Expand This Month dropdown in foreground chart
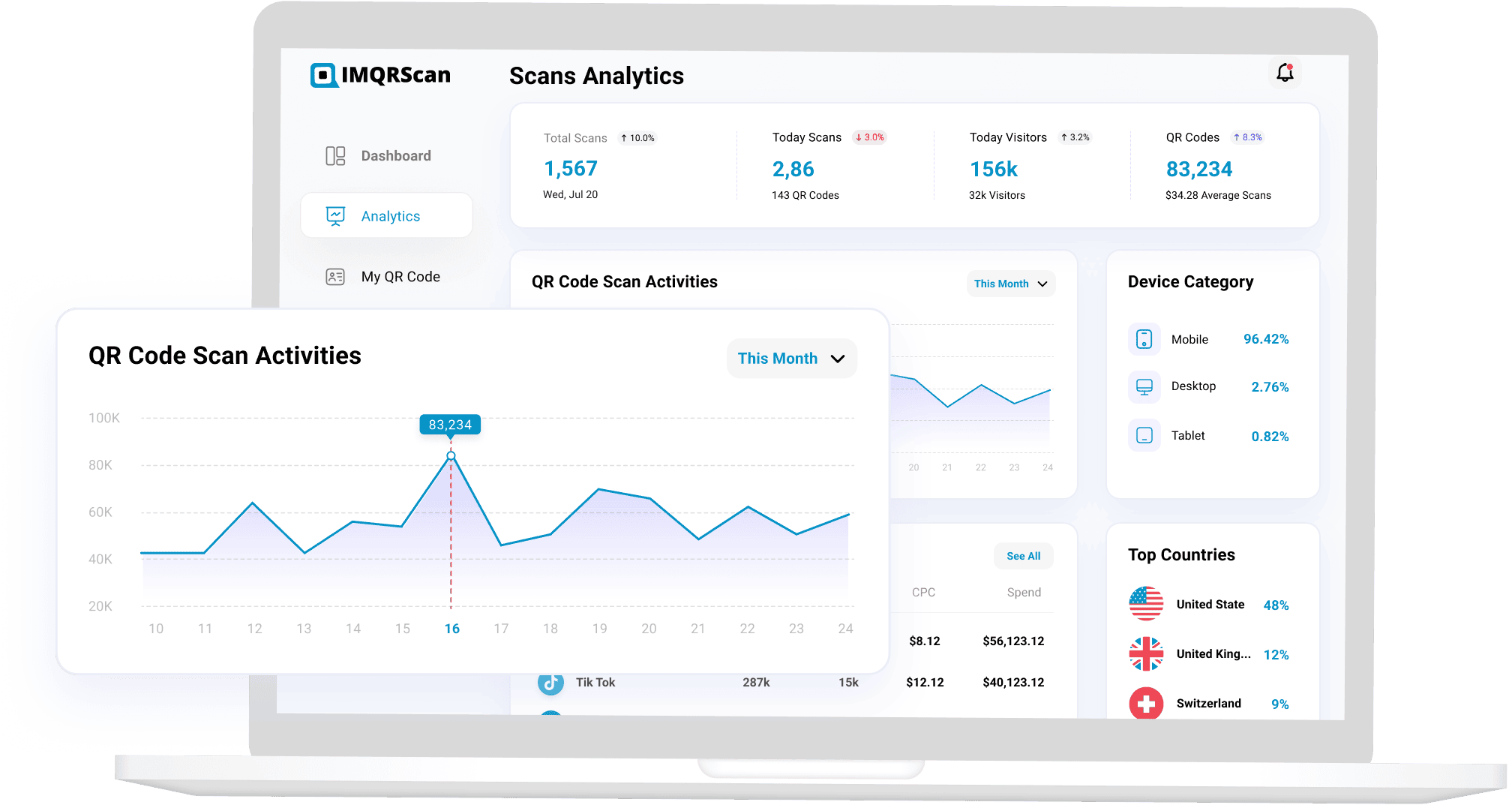The width and height of the screenshot is (1512, 805). coord(790,359)
